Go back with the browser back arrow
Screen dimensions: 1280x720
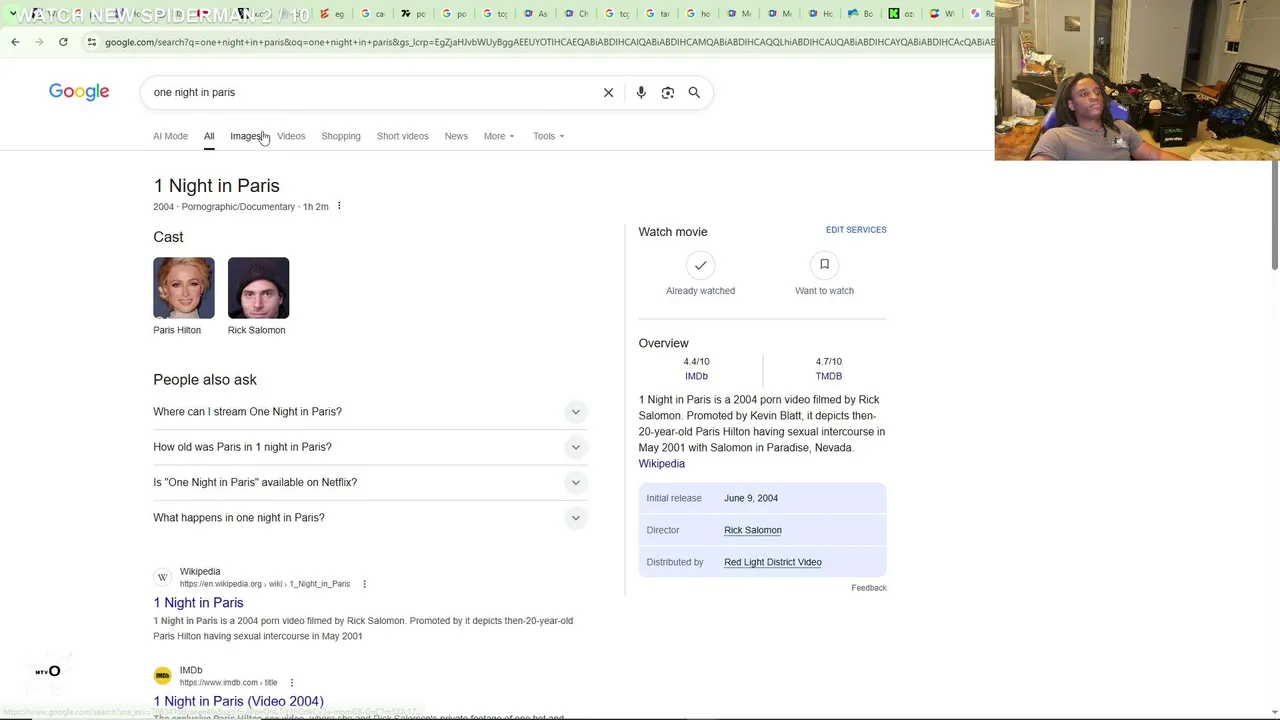[x=15, y=42]
